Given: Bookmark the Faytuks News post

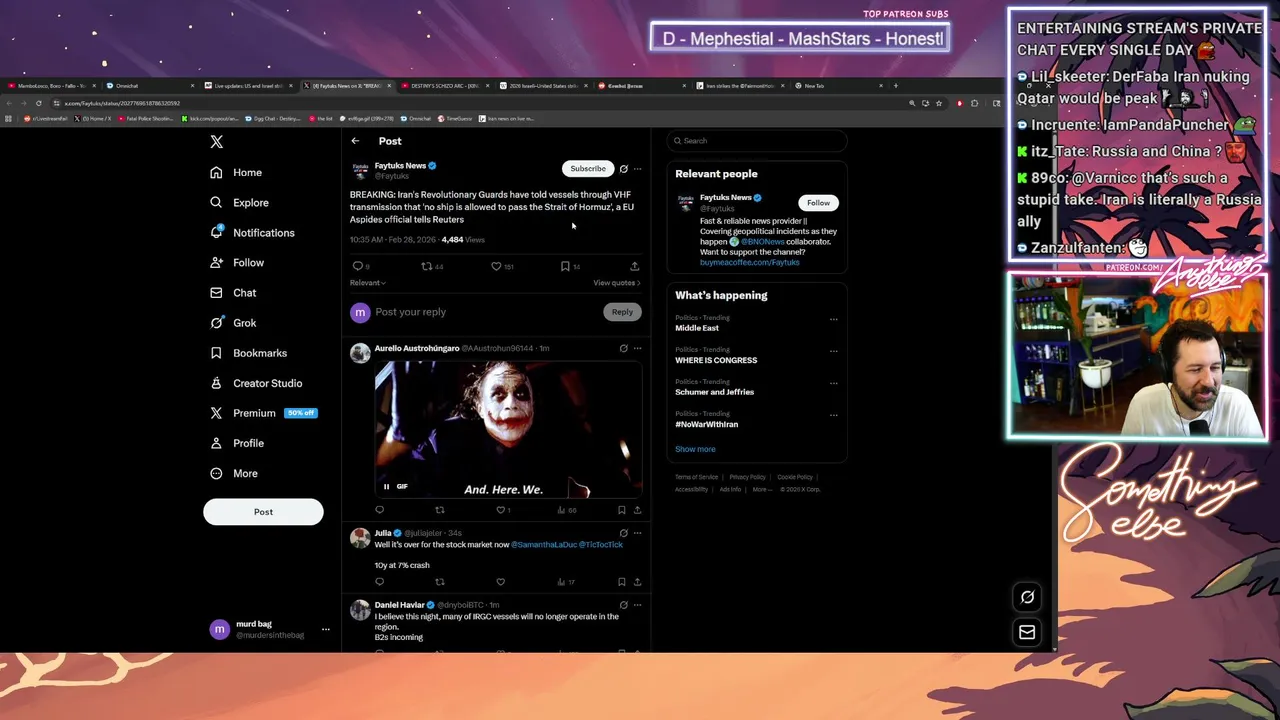Looking at the screenshot, I should coord(565,266).
